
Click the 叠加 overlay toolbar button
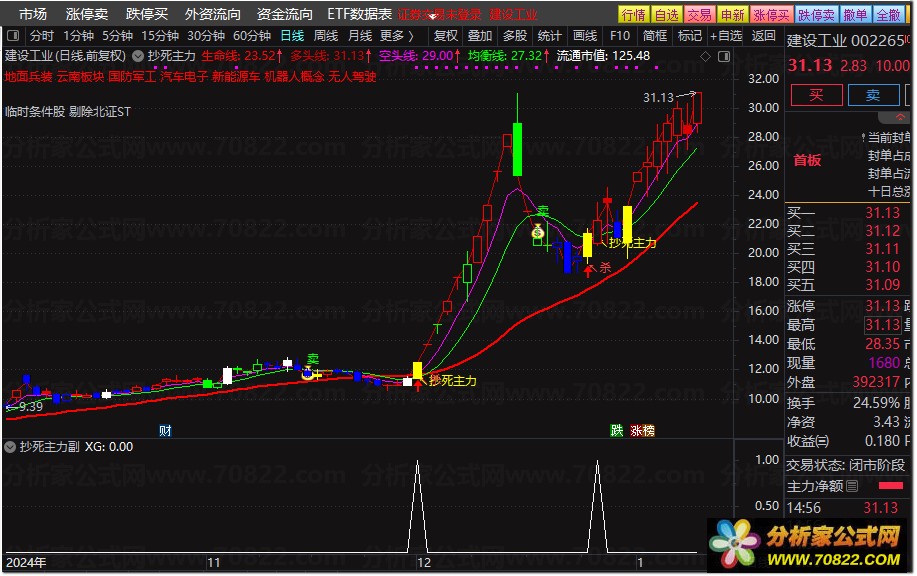480,36
